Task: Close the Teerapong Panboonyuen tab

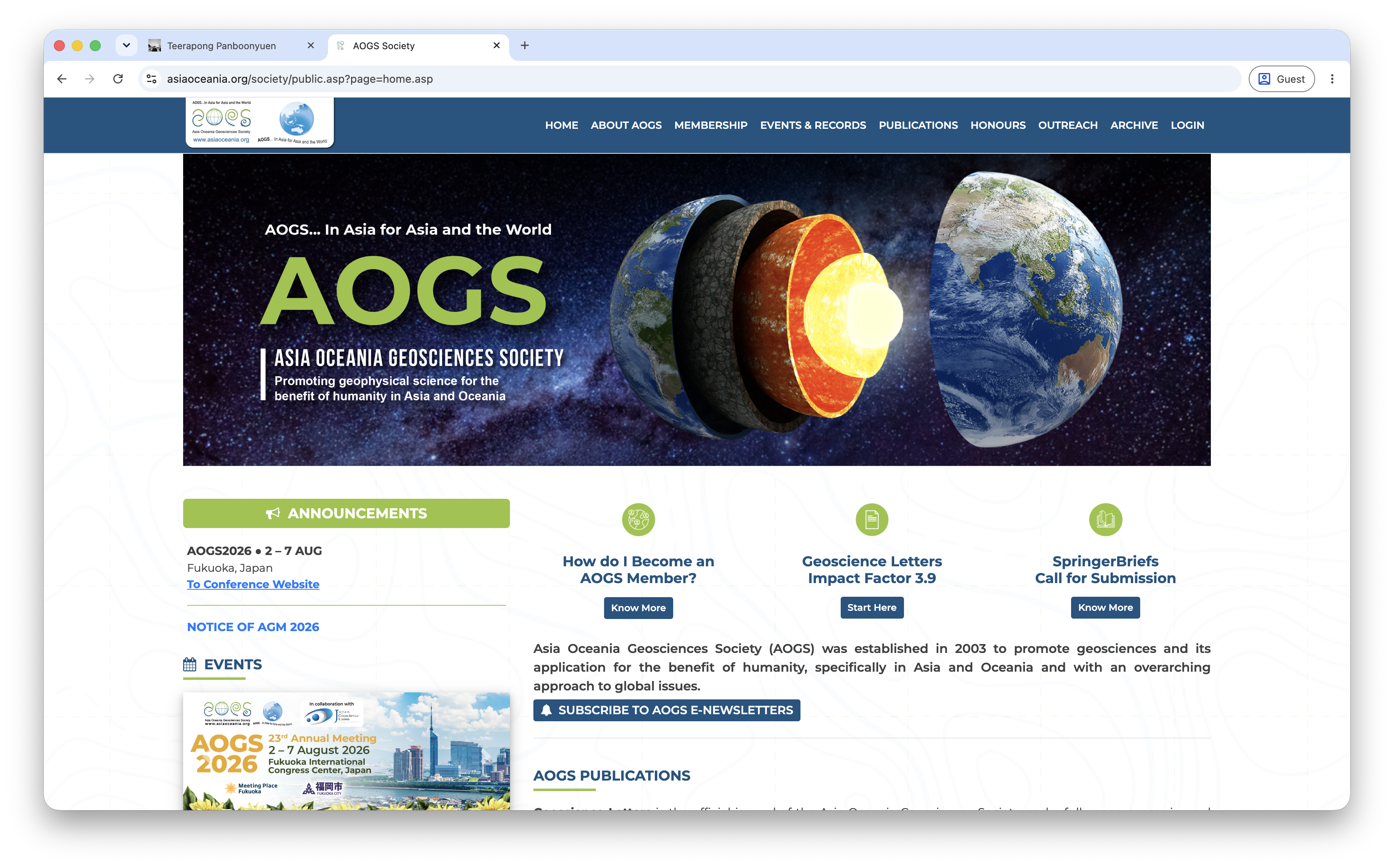Action: coord(311,45)
